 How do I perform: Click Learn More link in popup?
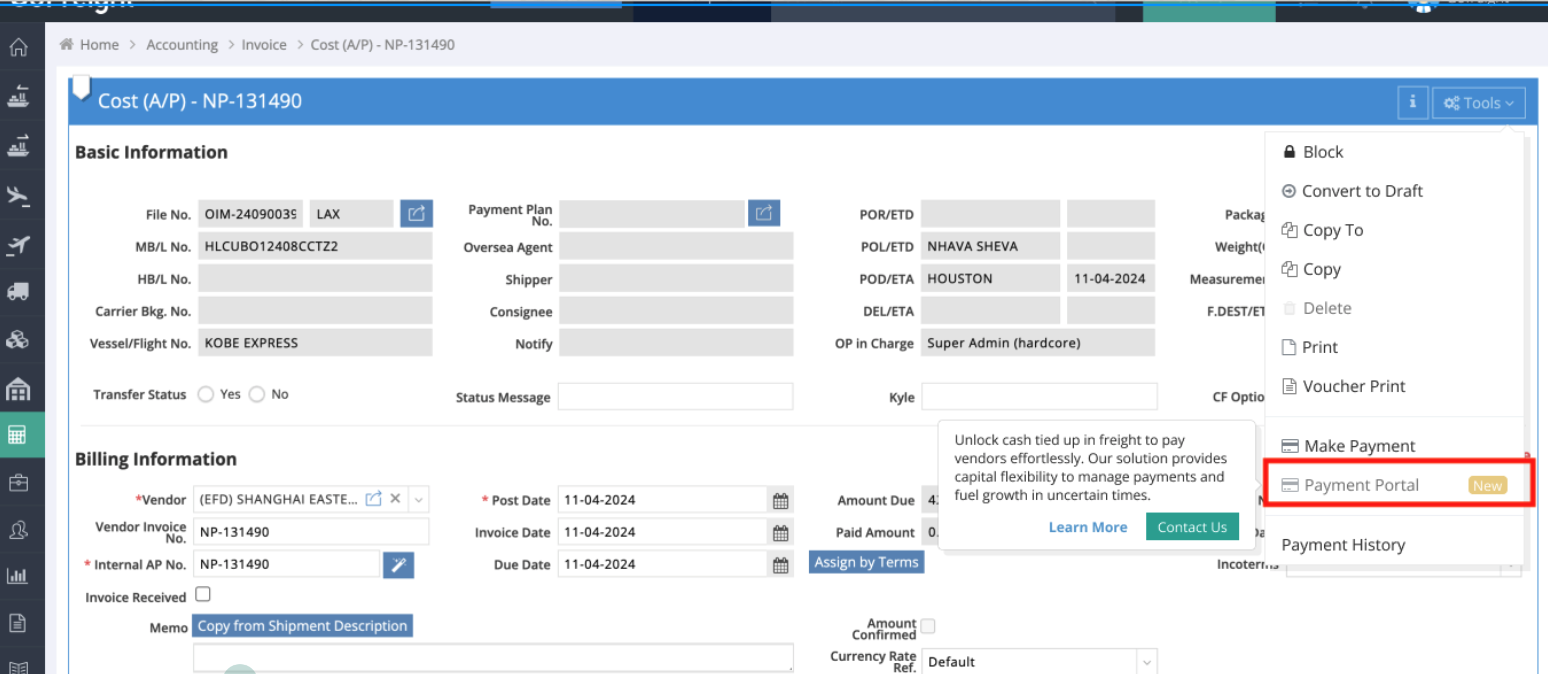tap(1087, 527)
